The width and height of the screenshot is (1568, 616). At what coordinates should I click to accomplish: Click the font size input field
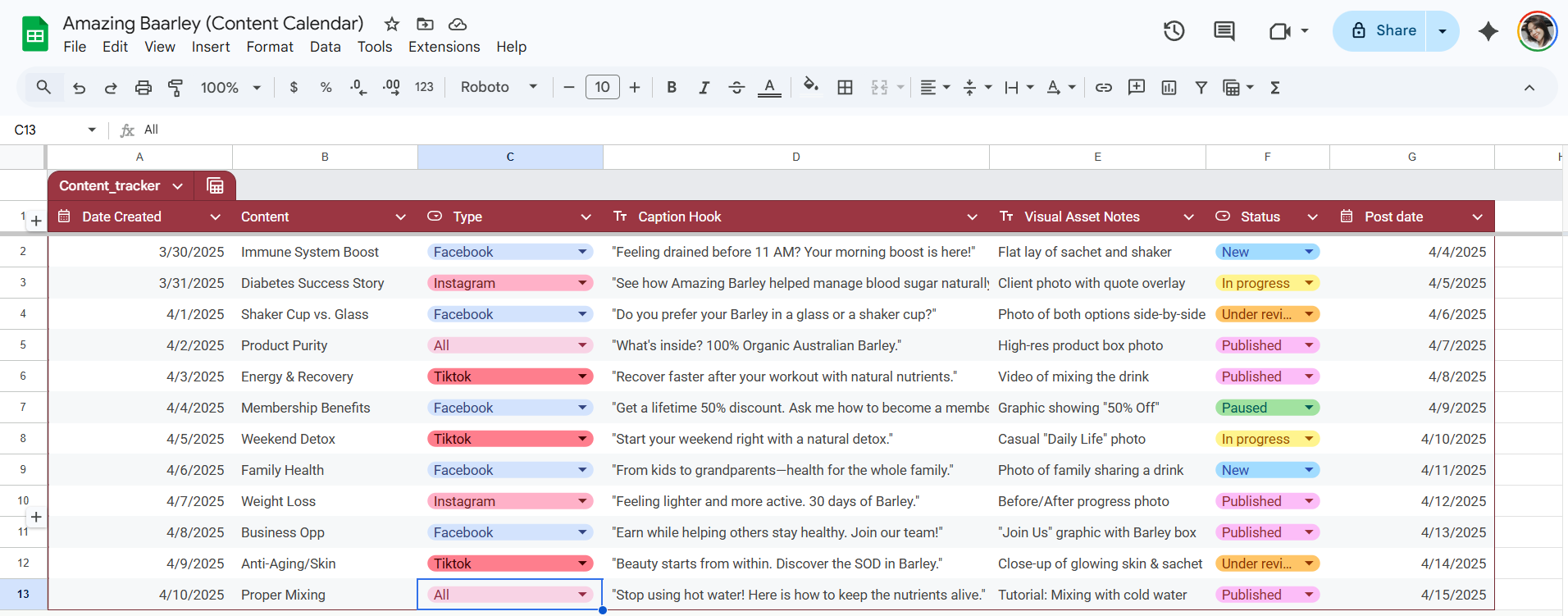tap(603, 87)
